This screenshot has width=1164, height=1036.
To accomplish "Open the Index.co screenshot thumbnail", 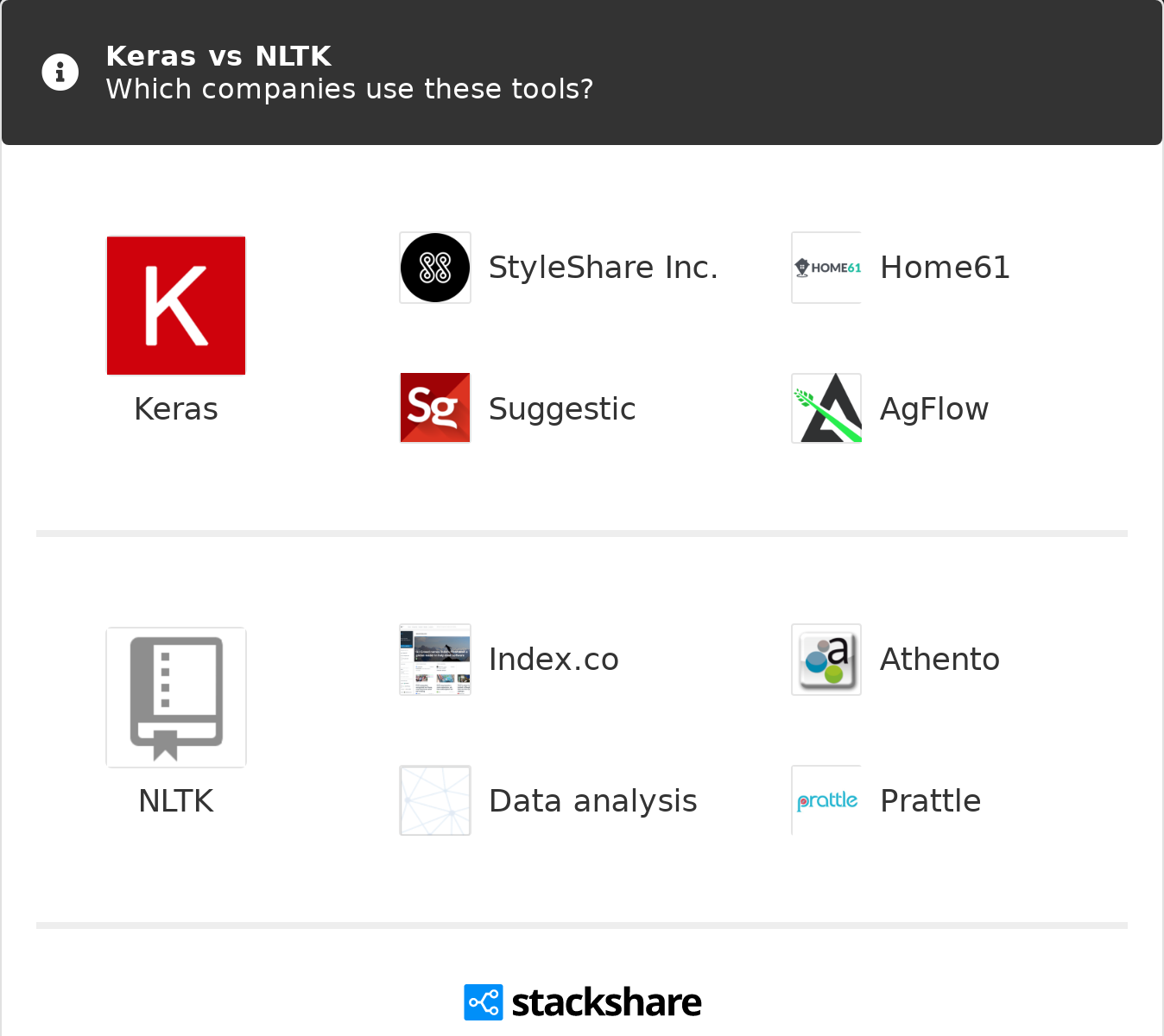I will 435,660.
